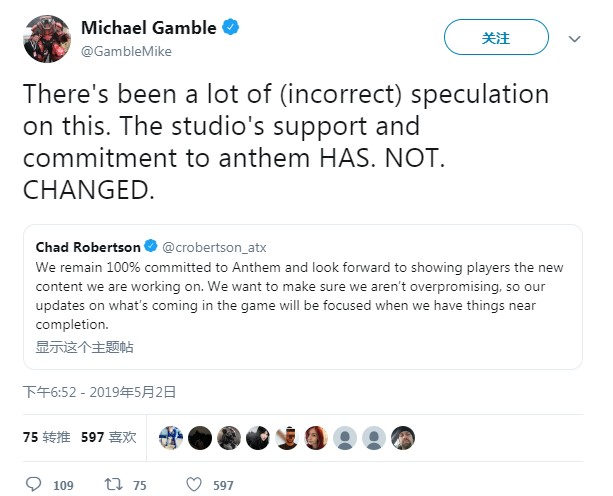This screenshot has height=496, width=613.
Task: Click the red-haired liker avatar
Action: (x=316, y=437)
